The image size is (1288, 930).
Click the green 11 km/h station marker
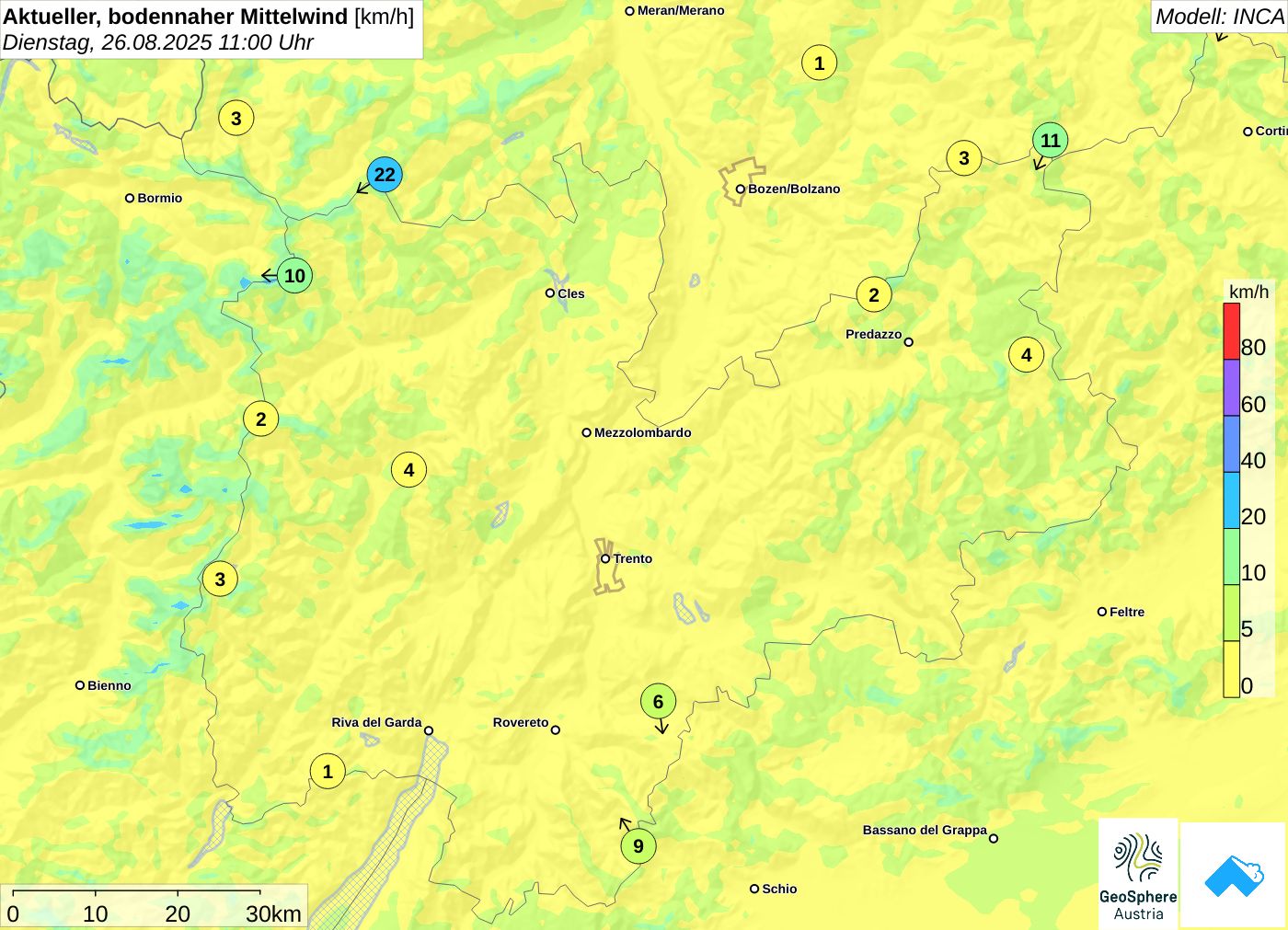1050,140
